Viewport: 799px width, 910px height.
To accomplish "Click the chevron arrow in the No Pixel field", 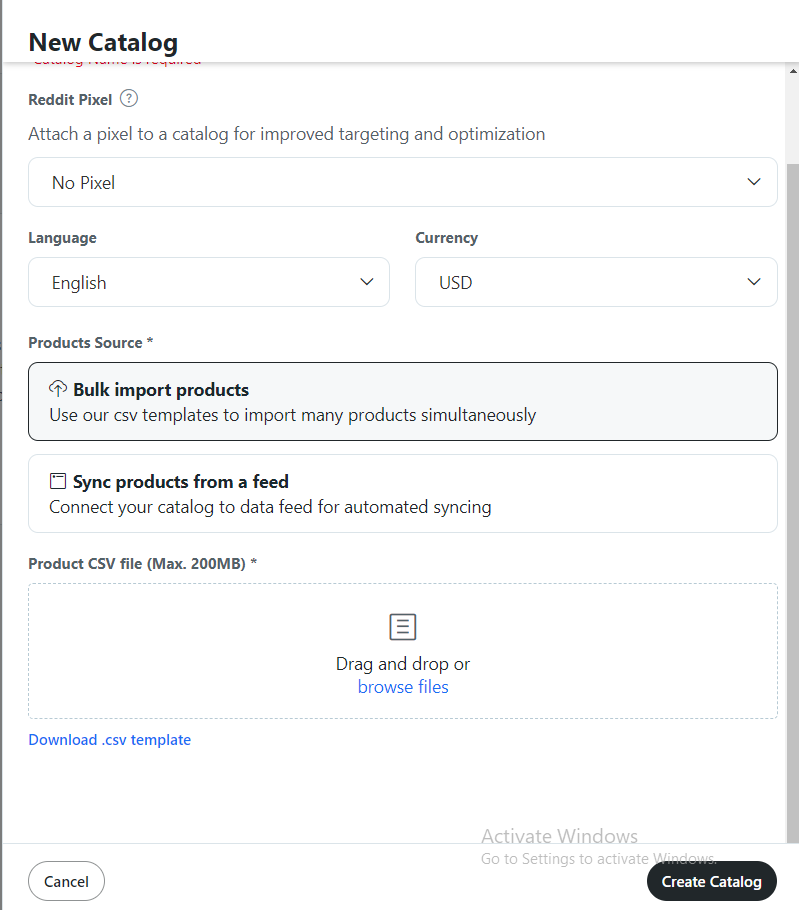I will pos(754,182).
